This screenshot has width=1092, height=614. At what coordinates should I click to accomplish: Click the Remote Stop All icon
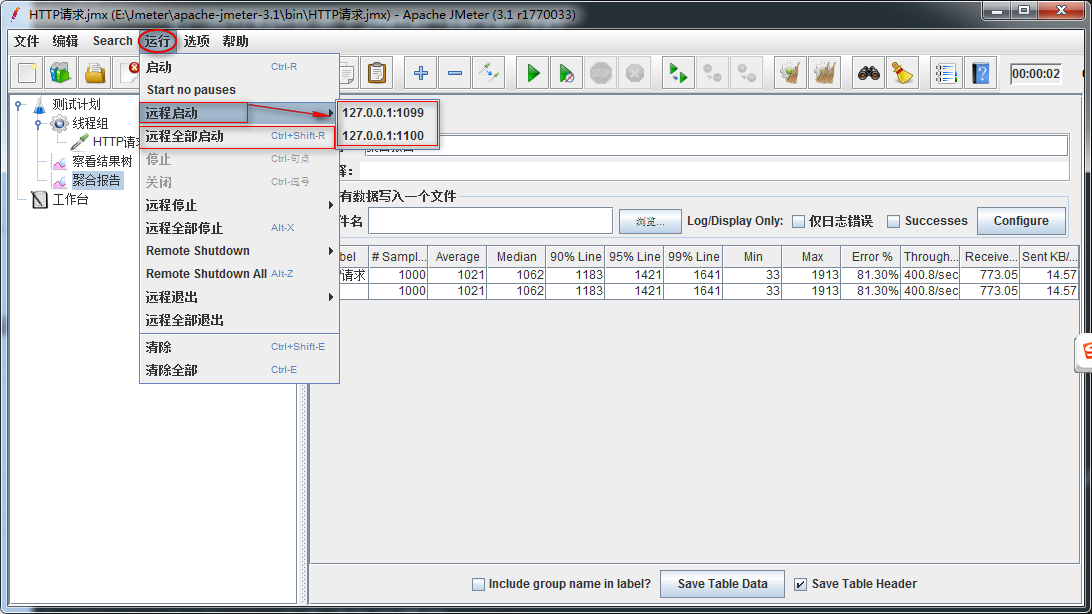click(712, 73)
